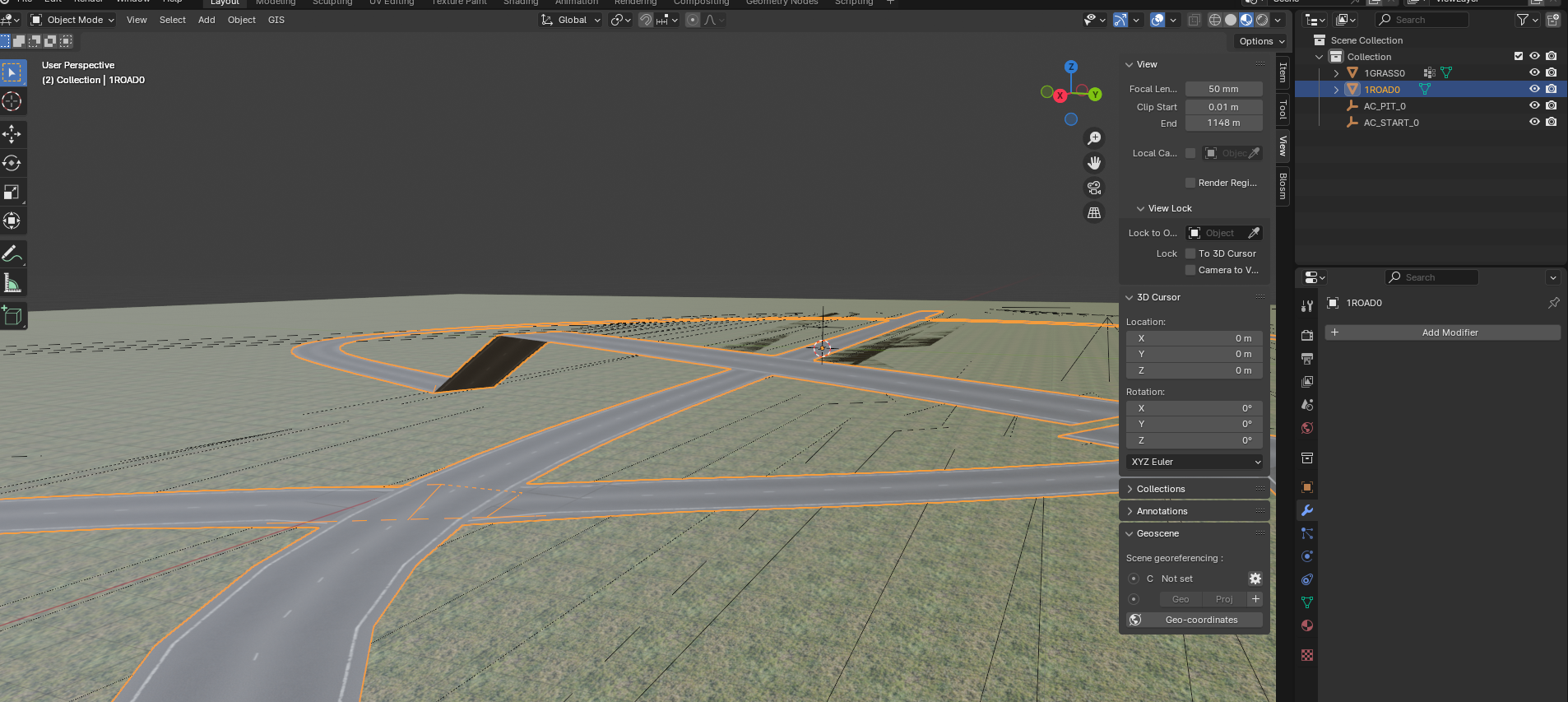Expand the 1GRASS0 tree item
This screenshot has width=1568, height=702.
(1336, 73)
